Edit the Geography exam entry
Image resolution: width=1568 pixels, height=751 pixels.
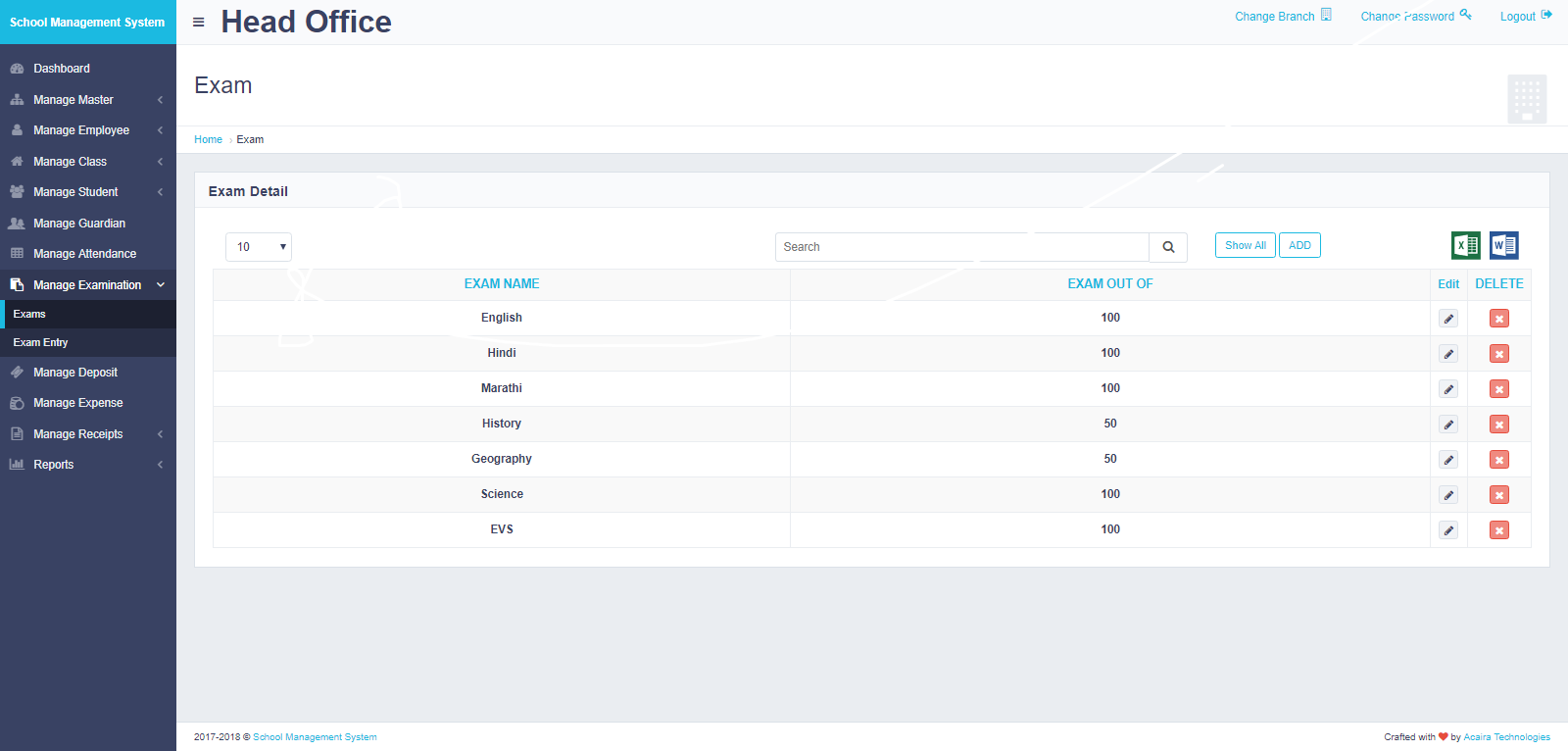(x=1448, y=460)
